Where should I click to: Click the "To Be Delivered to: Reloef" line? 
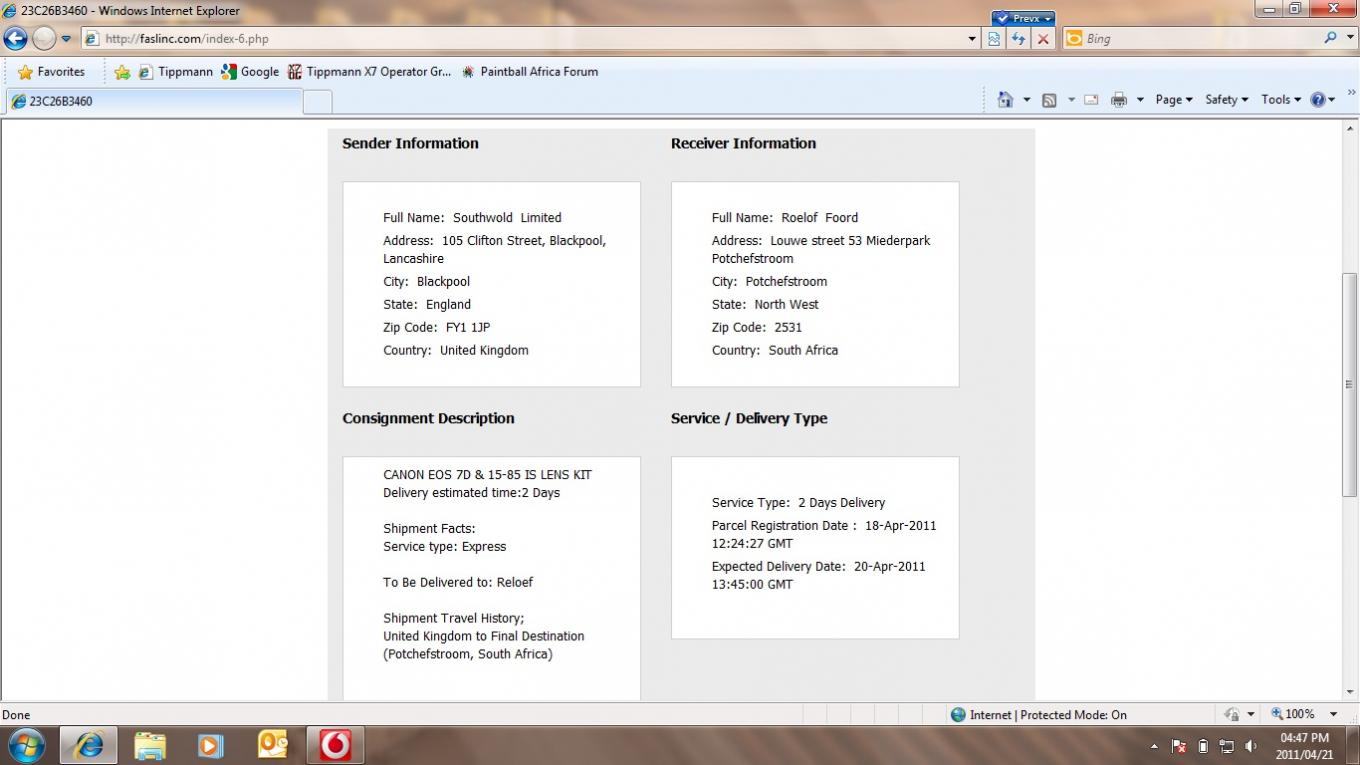(x=458, y=583)
